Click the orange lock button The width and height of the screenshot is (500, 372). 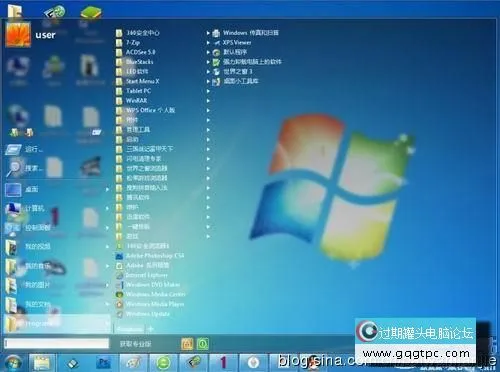pos(187,344)
